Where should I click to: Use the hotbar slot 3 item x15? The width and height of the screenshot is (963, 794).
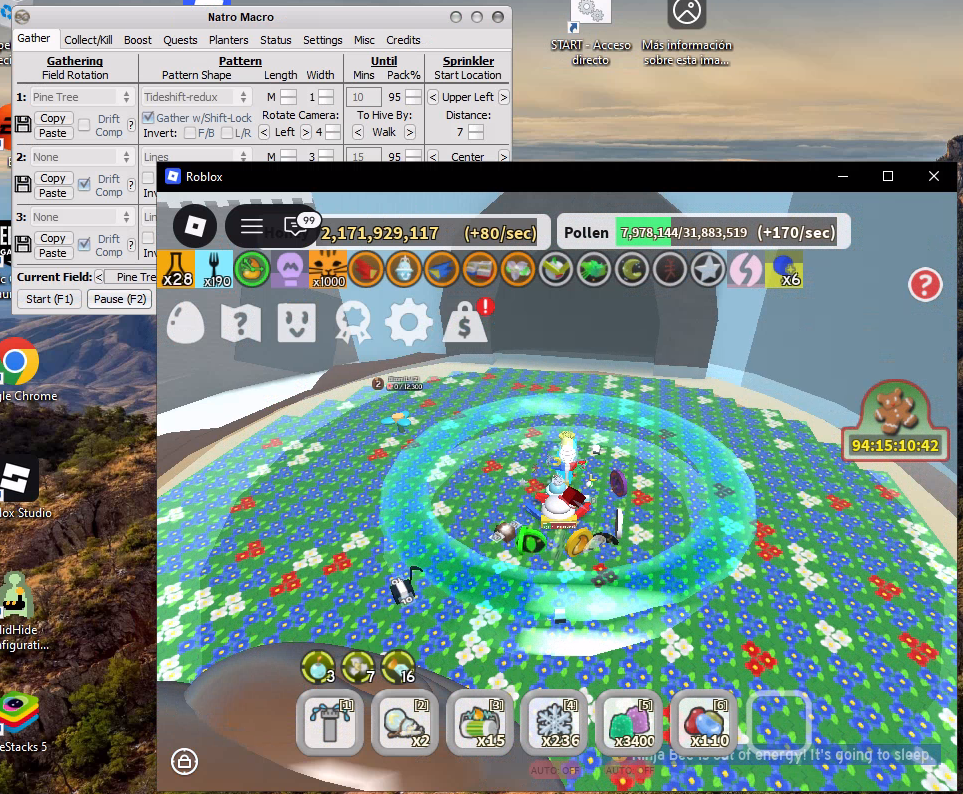[480, 722]
